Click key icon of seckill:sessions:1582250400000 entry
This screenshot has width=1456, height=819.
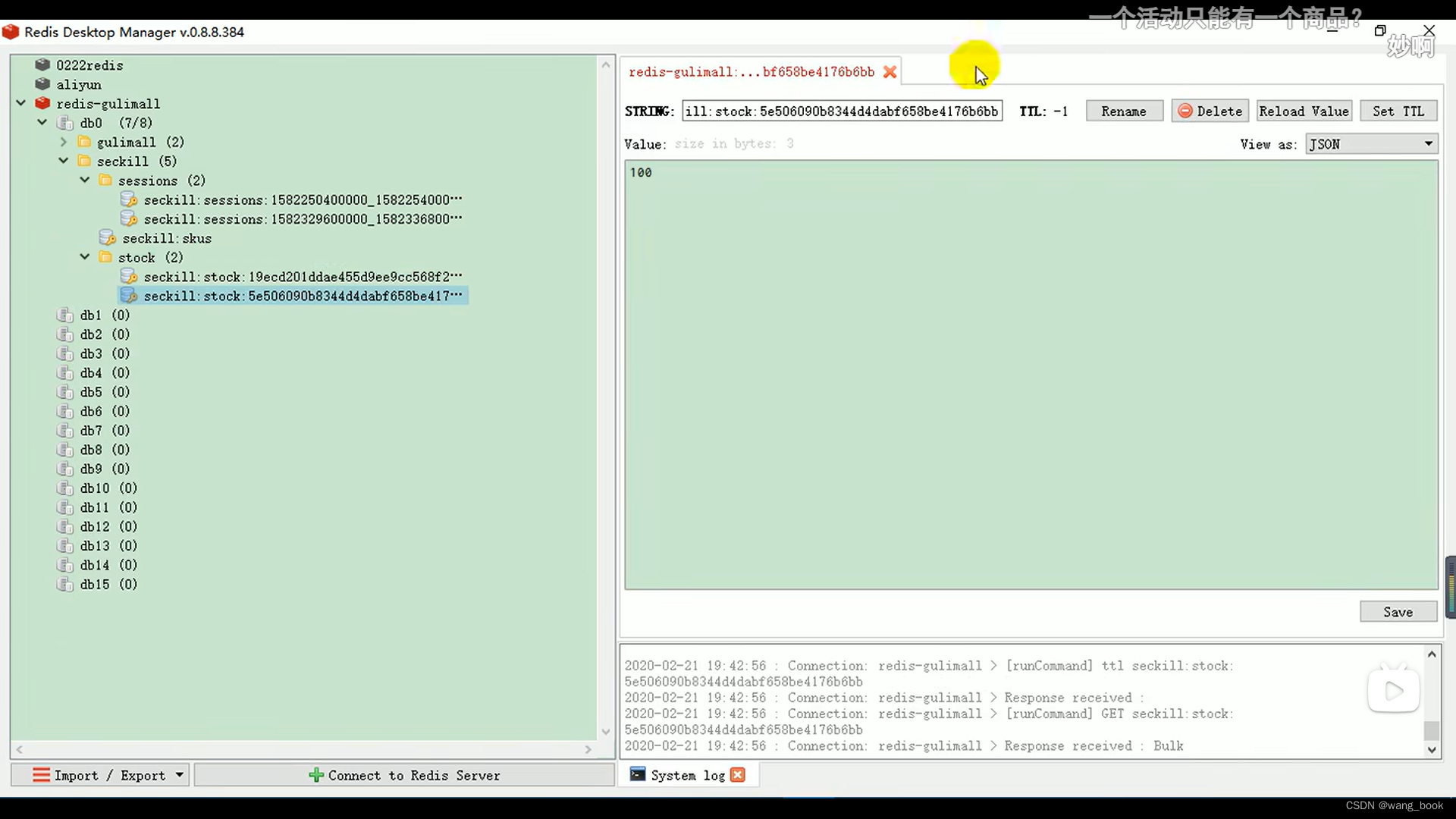tap(129, 199)
